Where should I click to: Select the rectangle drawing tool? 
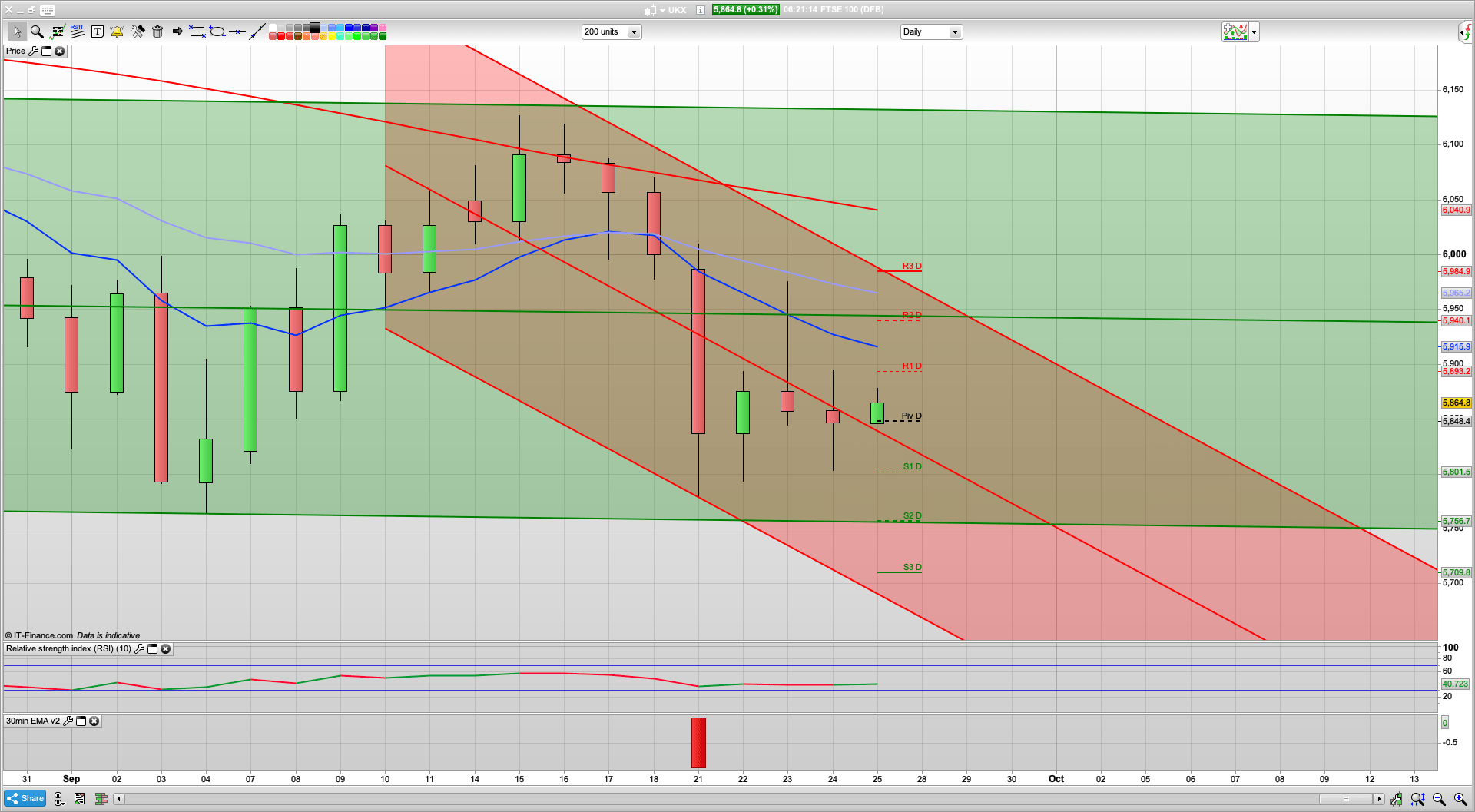197,31
